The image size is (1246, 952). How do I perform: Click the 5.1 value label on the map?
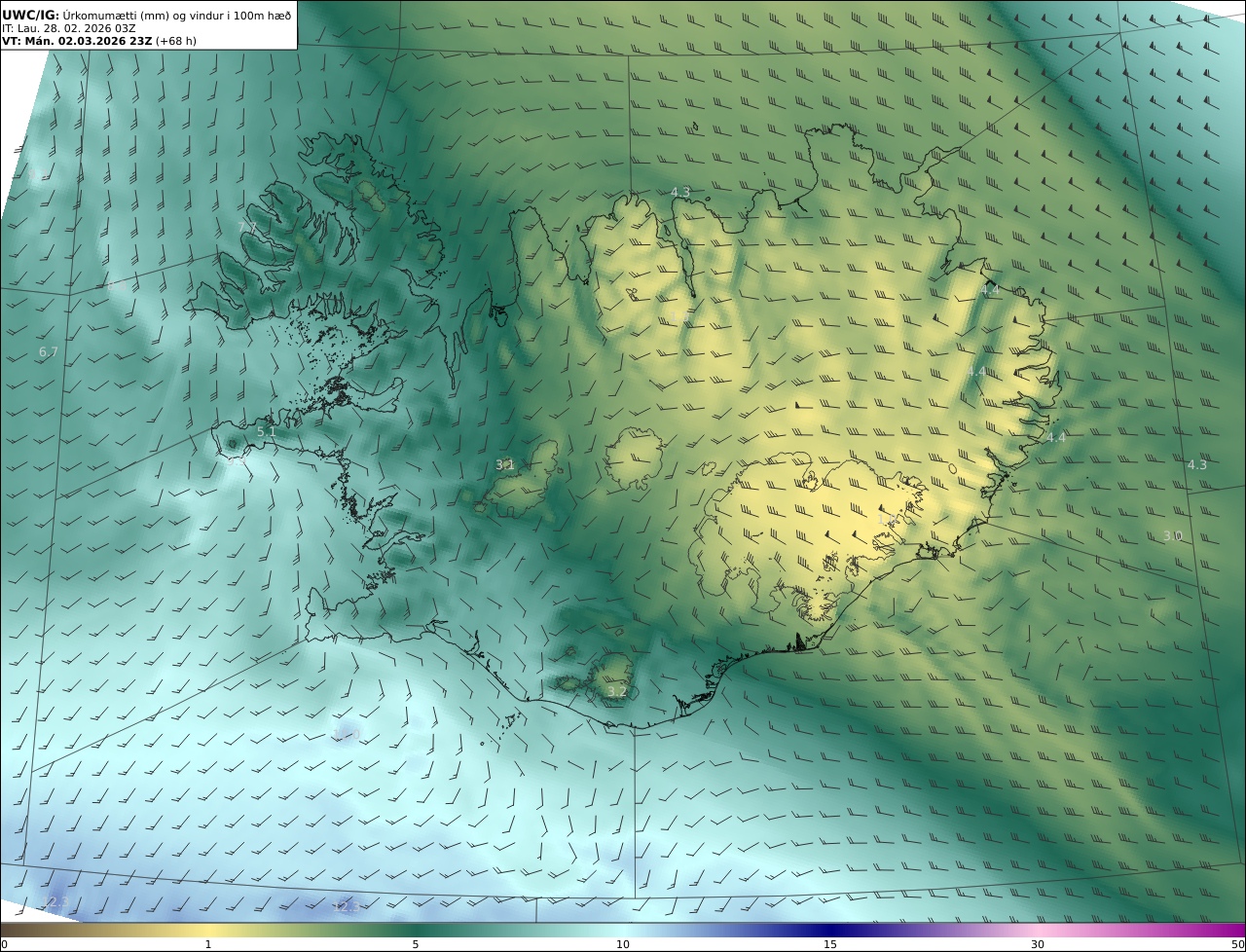[x=267, y=431]
